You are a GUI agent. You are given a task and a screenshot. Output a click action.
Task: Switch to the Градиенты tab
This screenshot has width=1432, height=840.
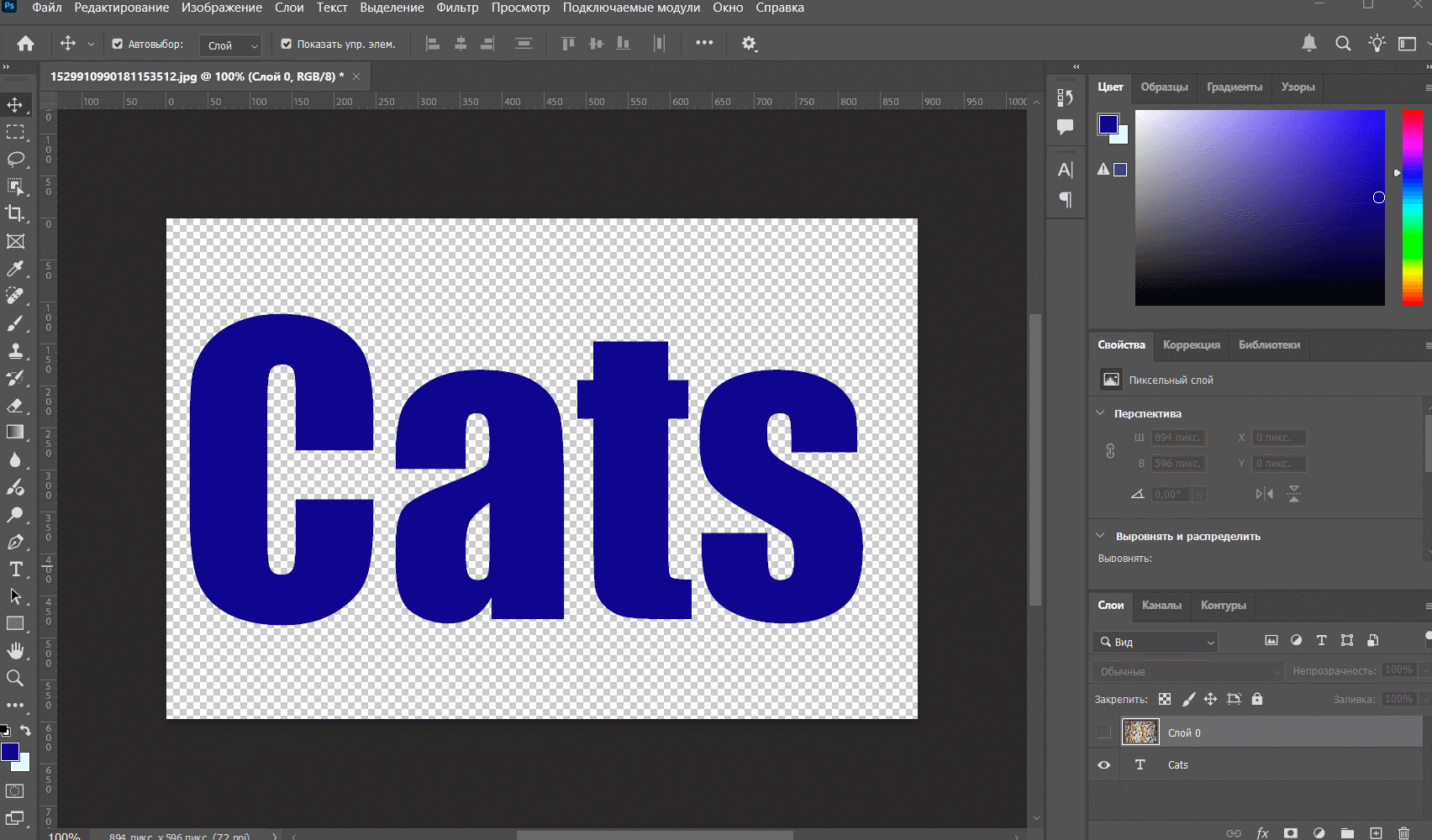pos(1234,87)
